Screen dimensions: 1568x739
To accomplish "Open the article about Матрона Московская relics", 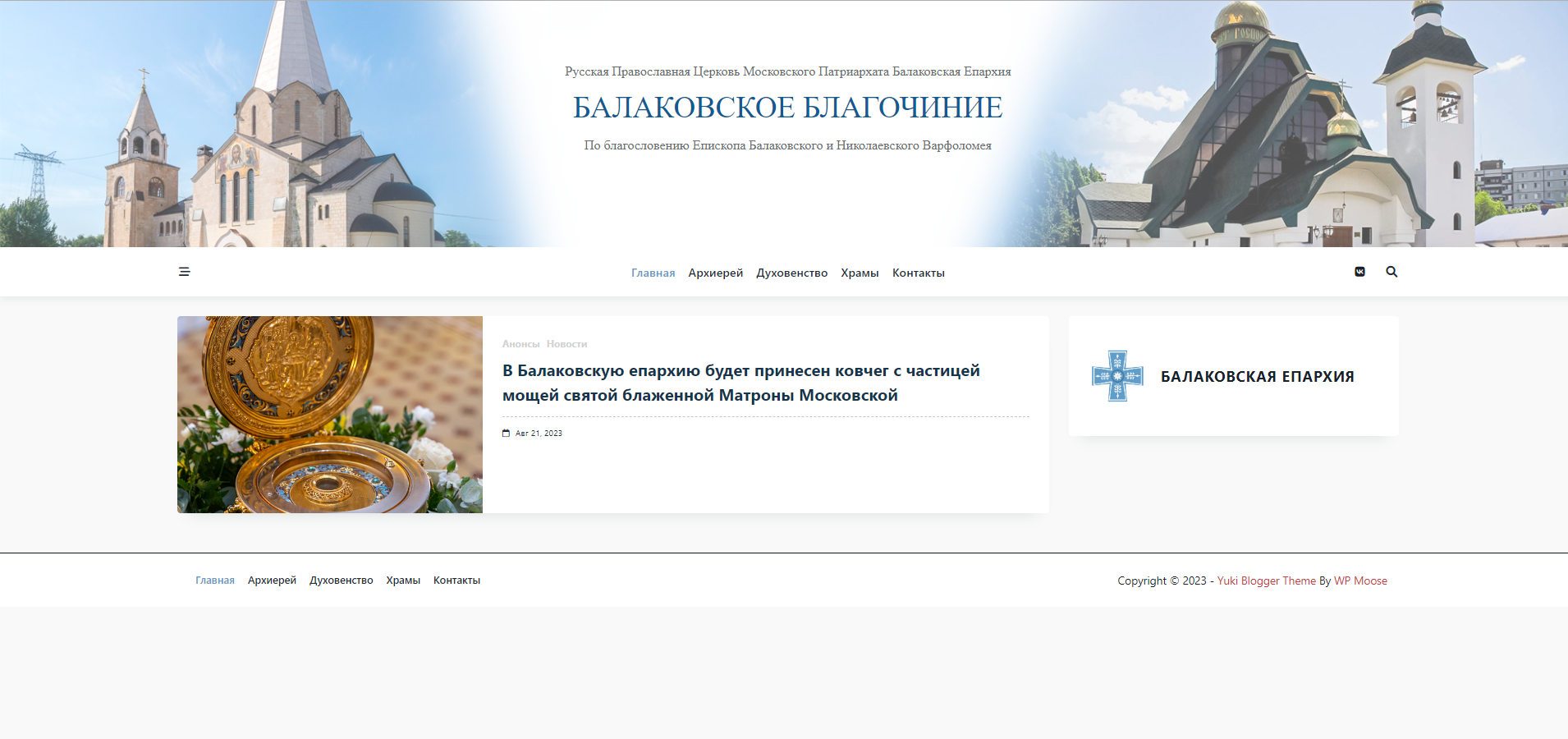I will click(x=740, y=383).
